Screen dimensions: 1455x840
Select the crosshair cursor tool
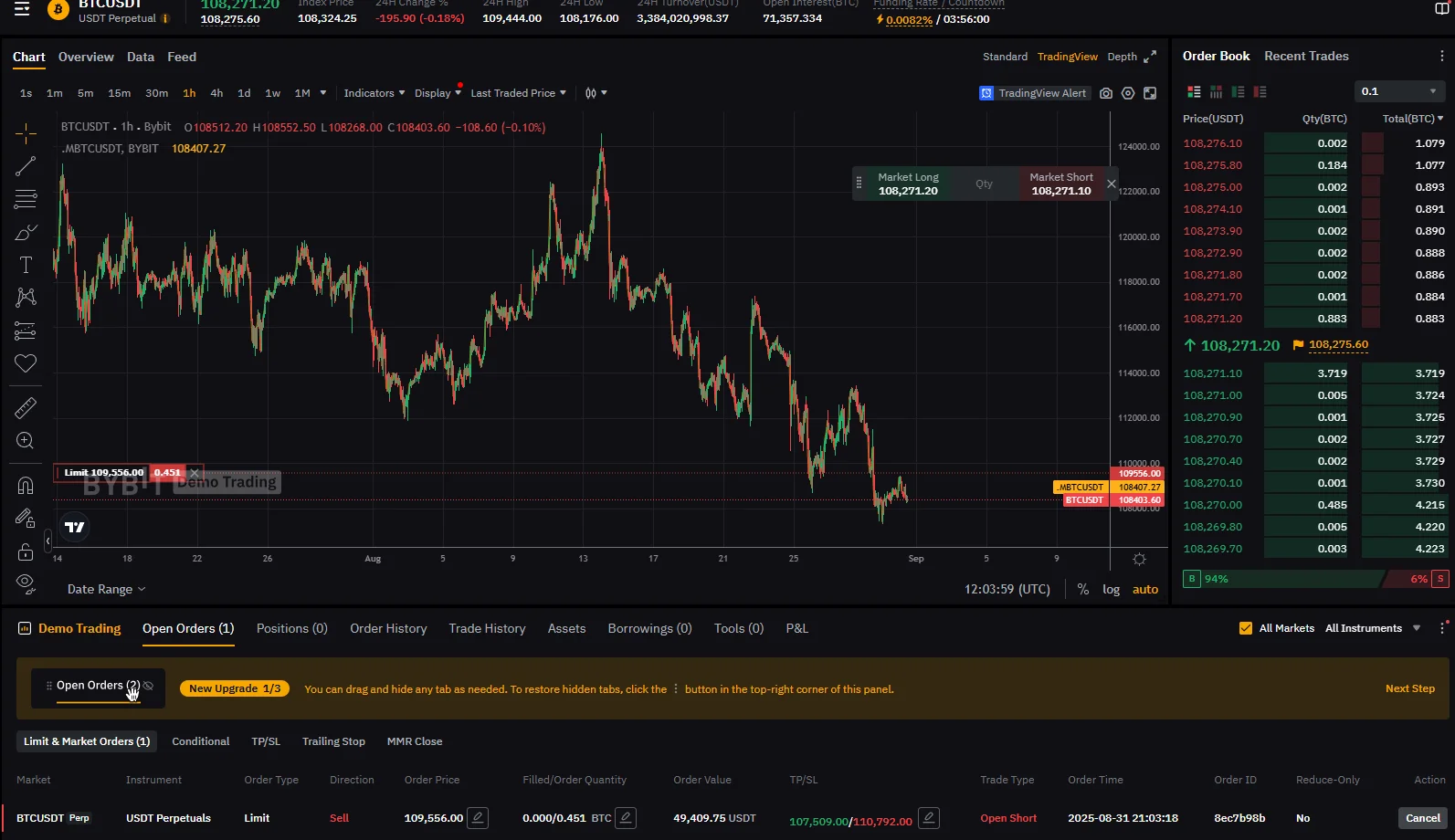click(26, 133)
